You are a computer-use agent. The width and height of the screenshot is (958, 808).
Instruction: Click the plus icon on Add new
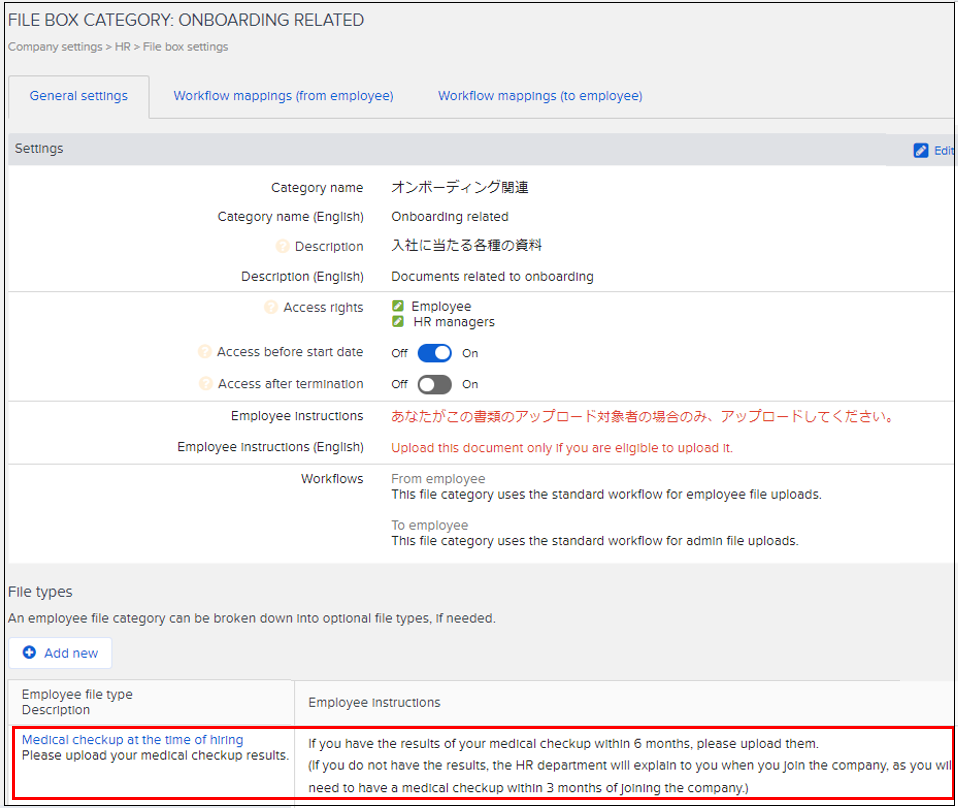pos(29,653)
